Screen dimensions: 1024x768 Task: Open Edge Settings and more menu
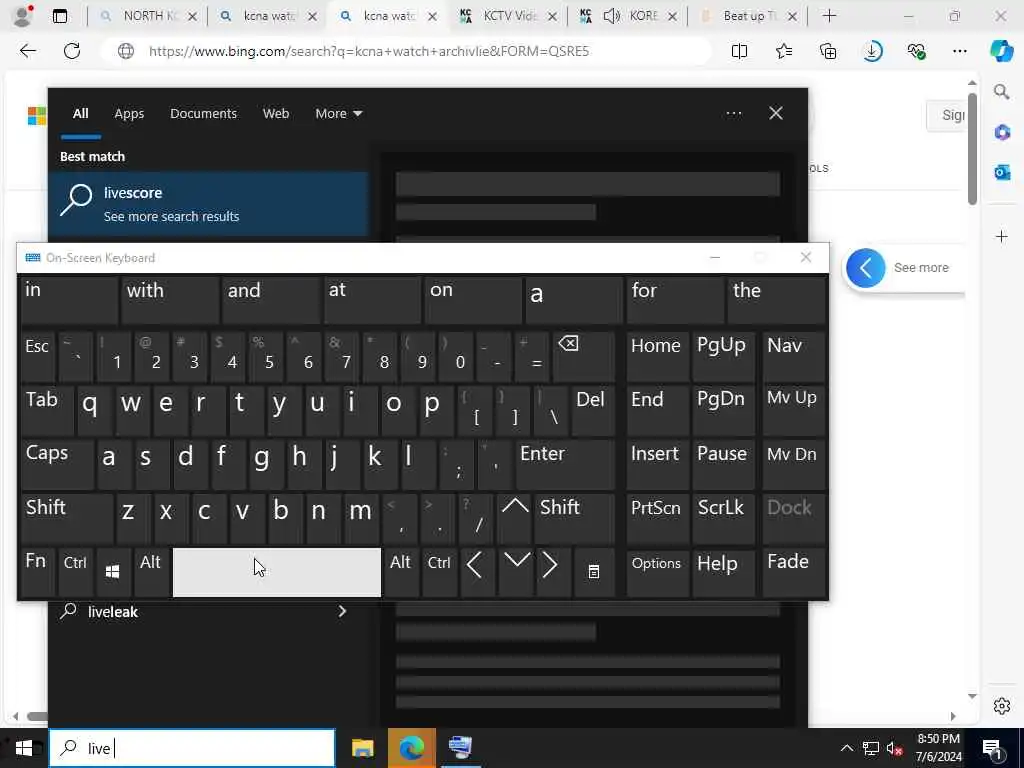(x=960, y=51)
